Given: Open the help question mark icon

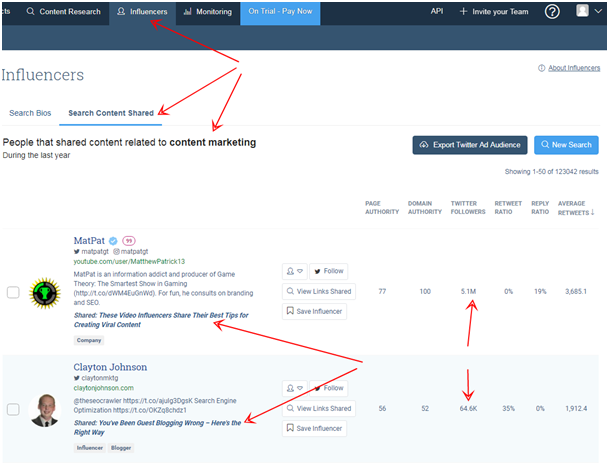Looking at the screenshot, I should click(x=552, y=12).
